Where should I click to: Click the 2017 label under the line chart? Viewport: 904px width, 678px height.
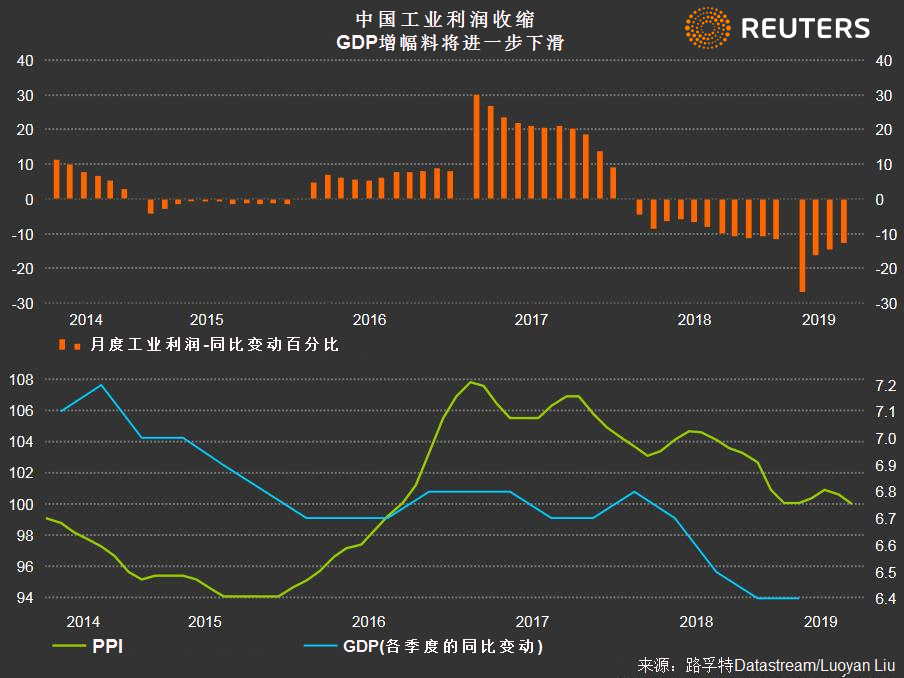tap(532, 622)
